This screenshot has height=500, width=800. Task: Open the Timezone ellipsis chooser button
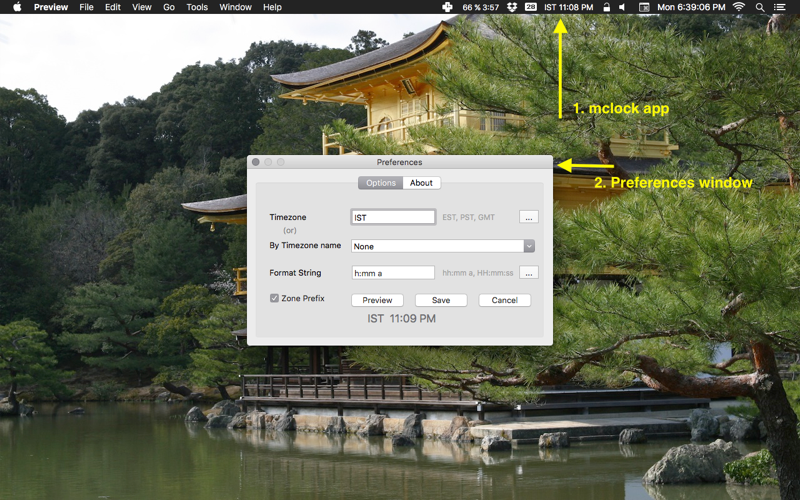tap(529, 217)
